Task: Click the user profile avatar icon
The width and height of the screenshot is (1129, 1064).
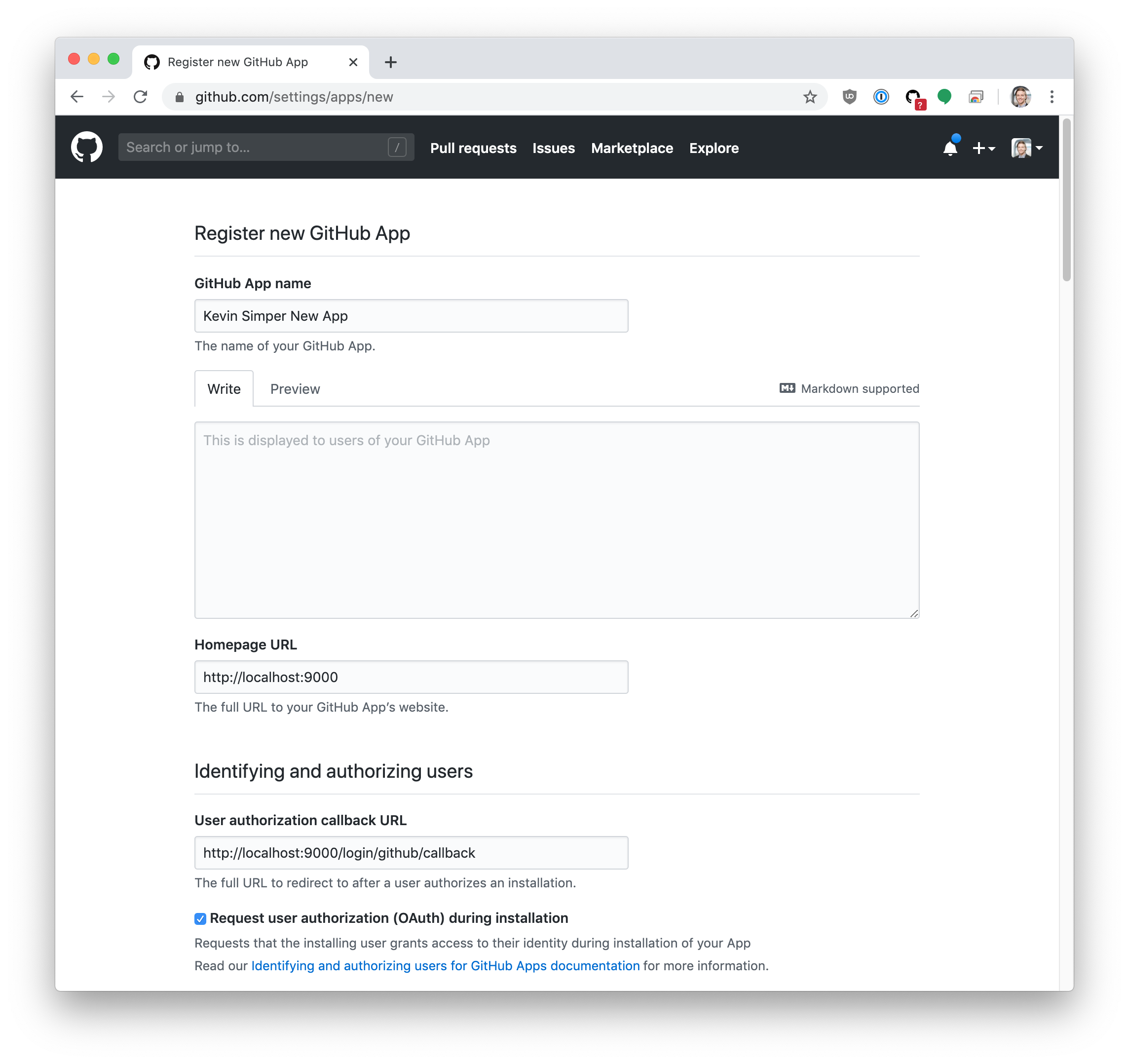Action: (x=1021, y=148)
